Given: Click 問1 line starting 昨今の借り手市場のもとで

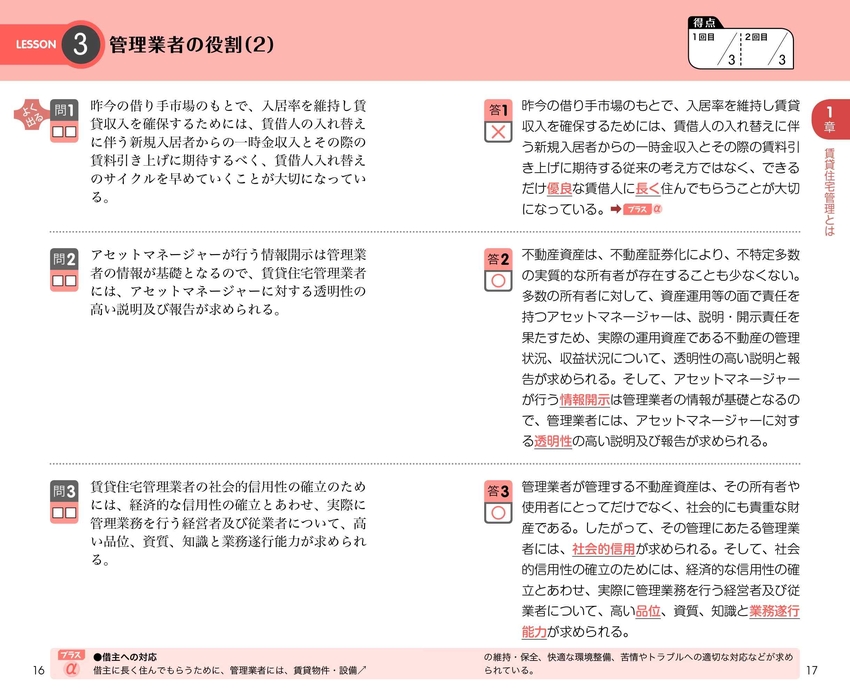Looking at the screenshot, I should click(x=228, y=105).
